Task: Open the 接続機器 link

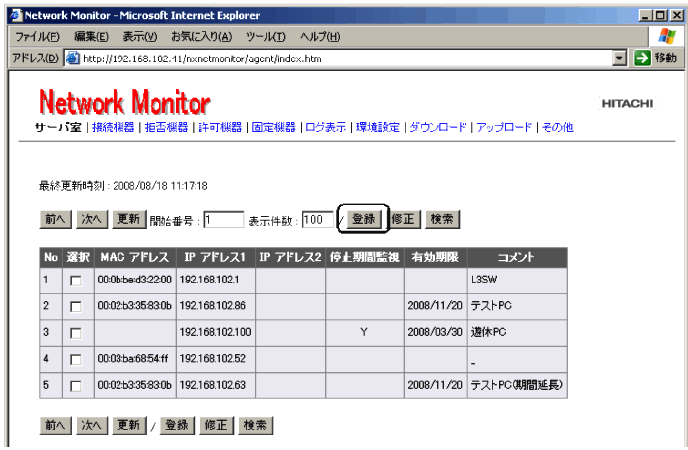Action: 113,127
